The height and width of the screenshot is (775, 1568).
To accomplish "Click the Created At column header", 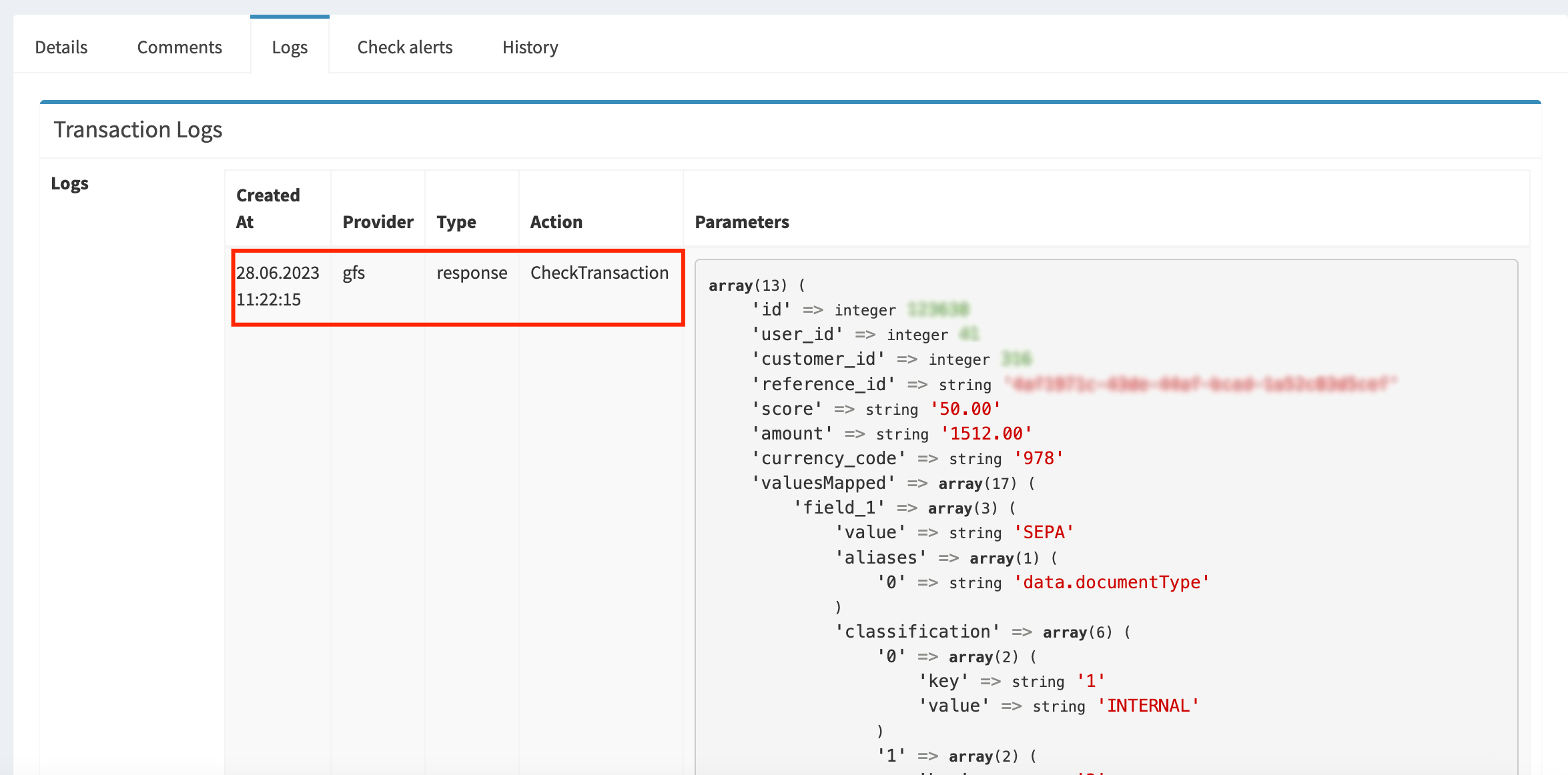I will [268, 208].
